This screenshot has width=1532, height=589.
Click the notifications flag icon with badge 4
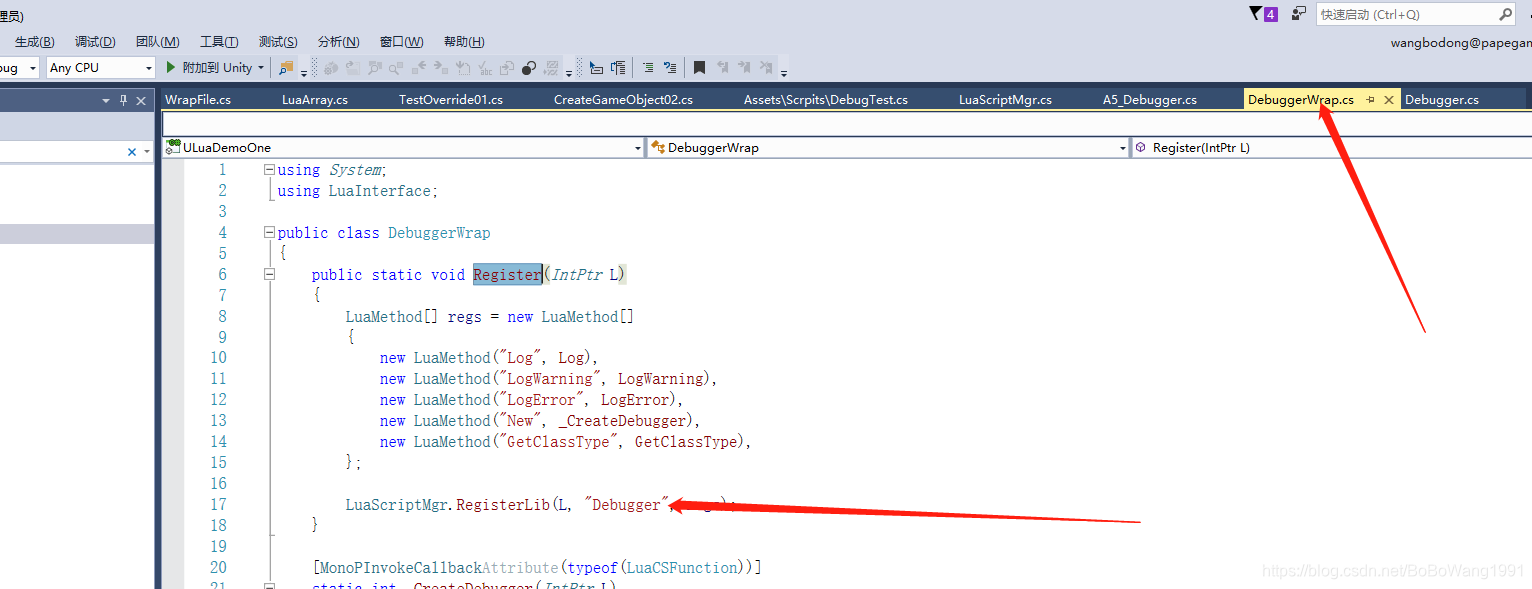(1264, 14)
